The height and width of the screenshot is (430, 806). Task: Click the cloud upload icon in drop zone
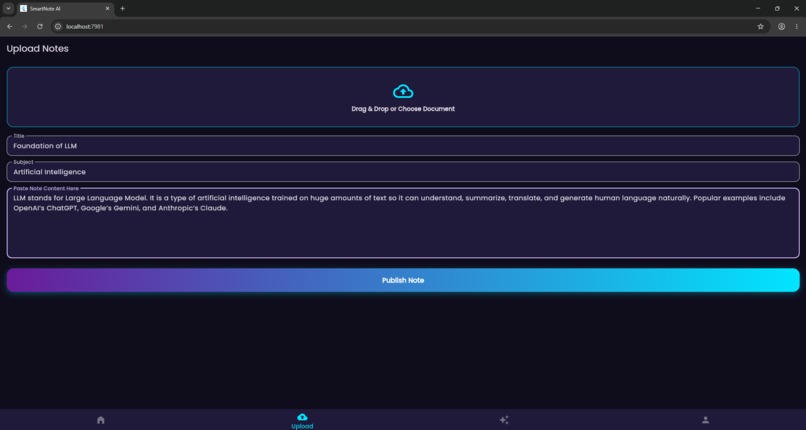tap(403, 91)
